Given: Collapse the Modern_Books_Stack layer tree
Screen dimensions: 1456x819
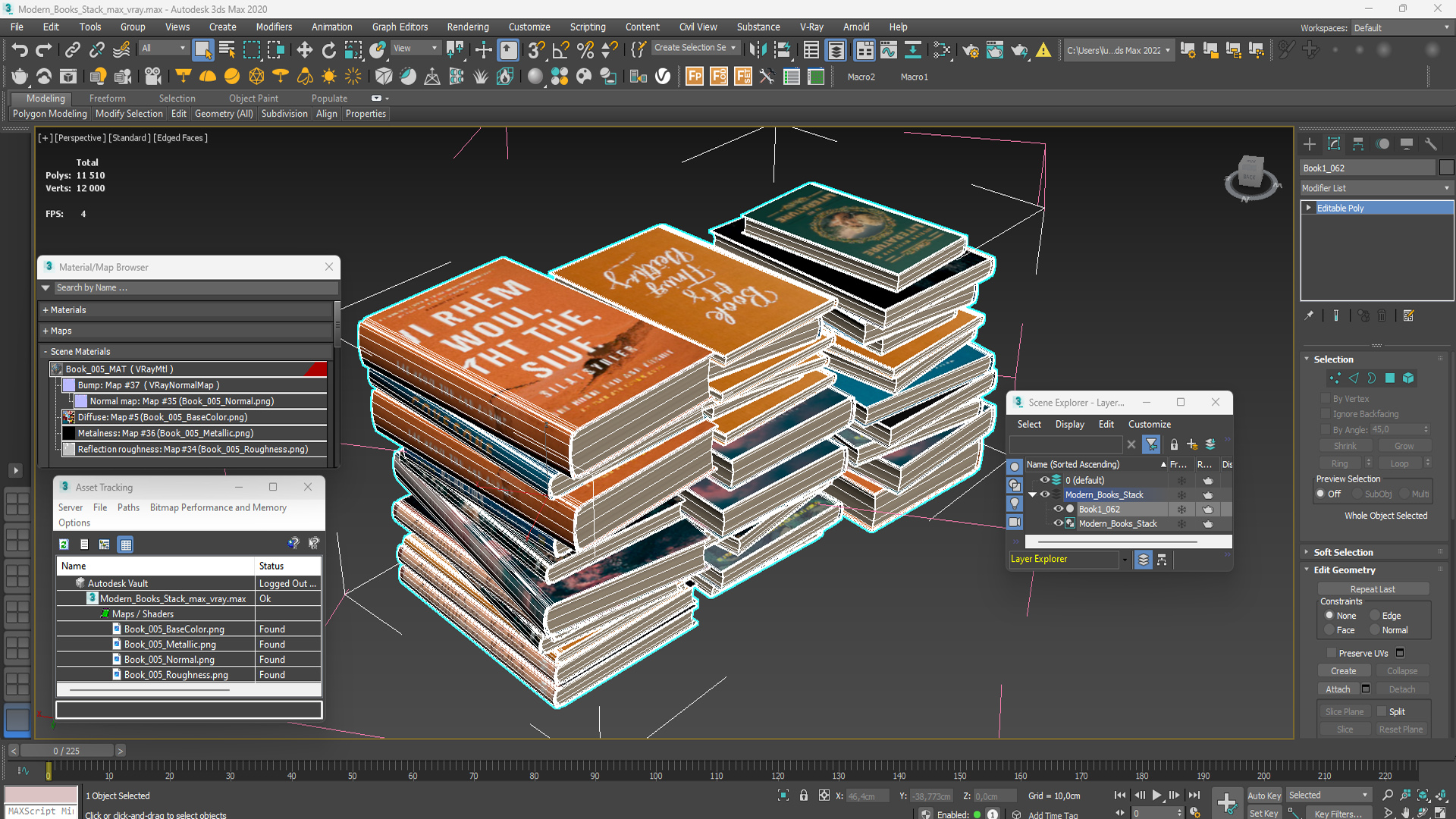Looking at the screenshot, I should pyautogui.click(x=1032, y=494).
